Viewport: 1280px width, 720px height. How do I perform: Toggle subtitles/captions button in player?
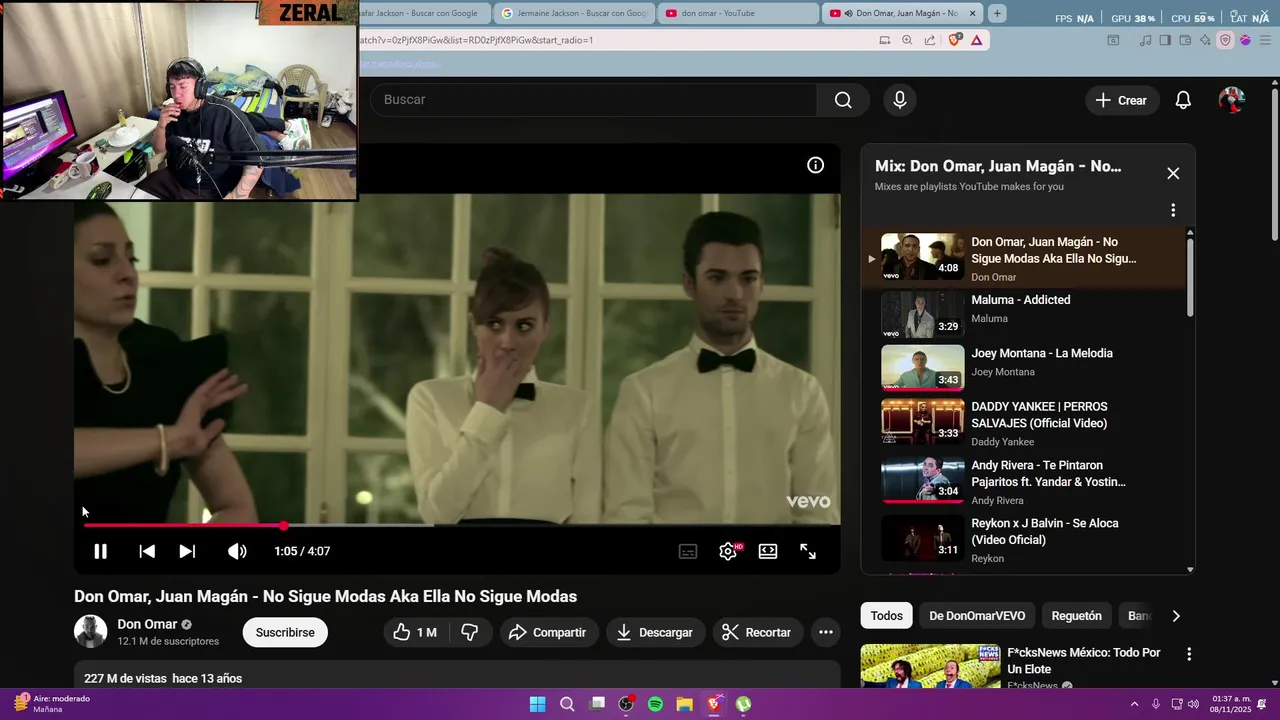point(688,551)
